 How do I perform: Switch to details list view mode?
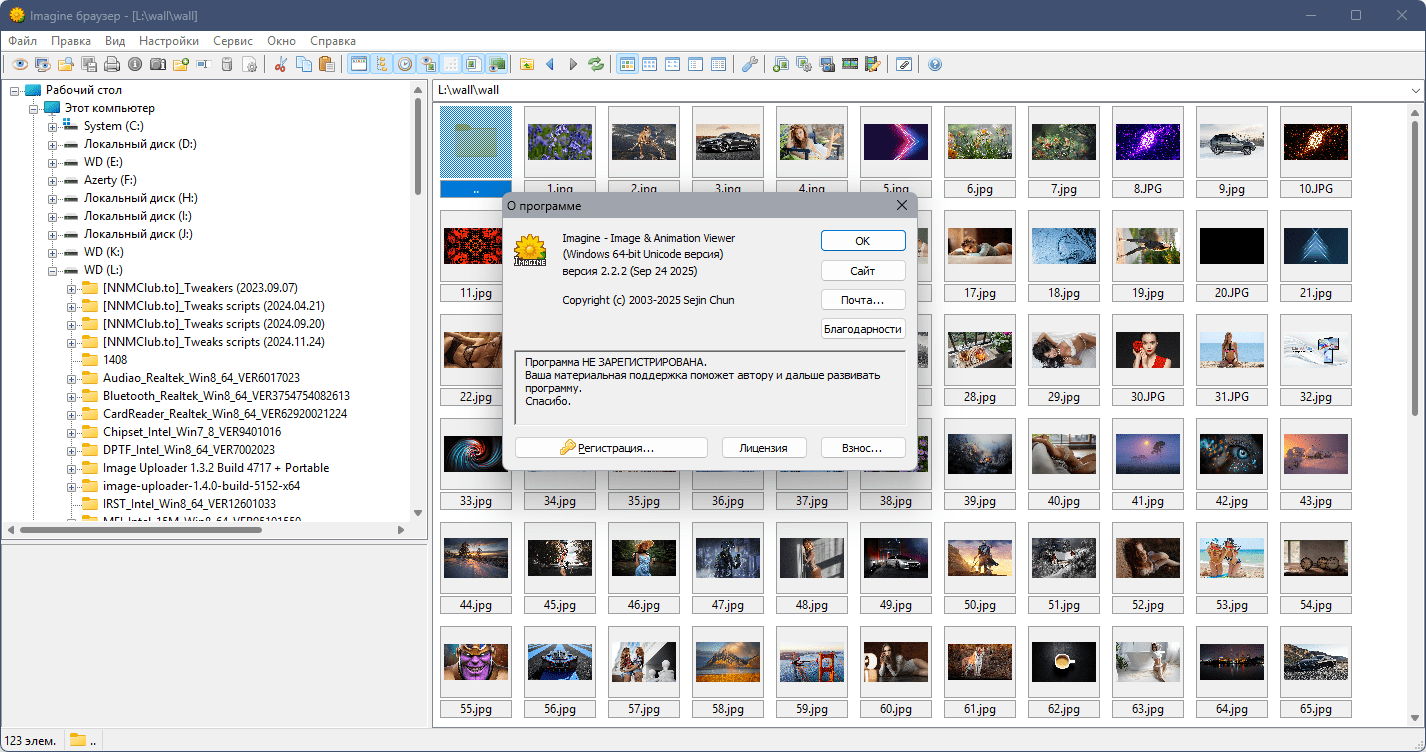719,63
